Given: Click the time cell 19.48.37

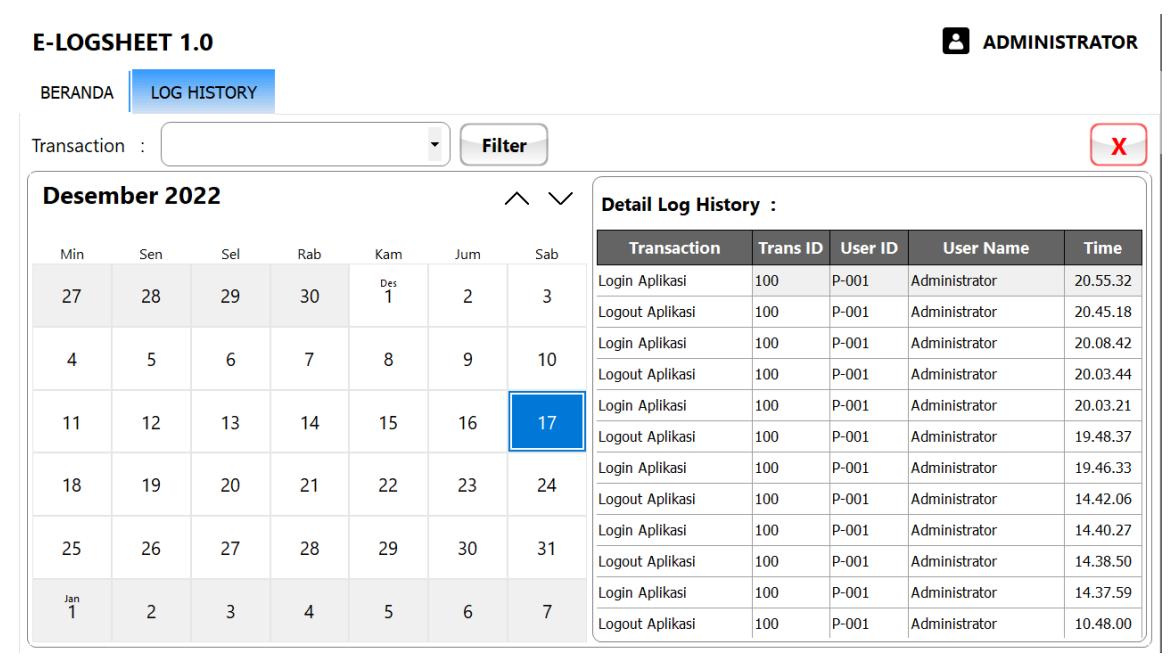Looking at the screenshot, I should coord(1102,436).
